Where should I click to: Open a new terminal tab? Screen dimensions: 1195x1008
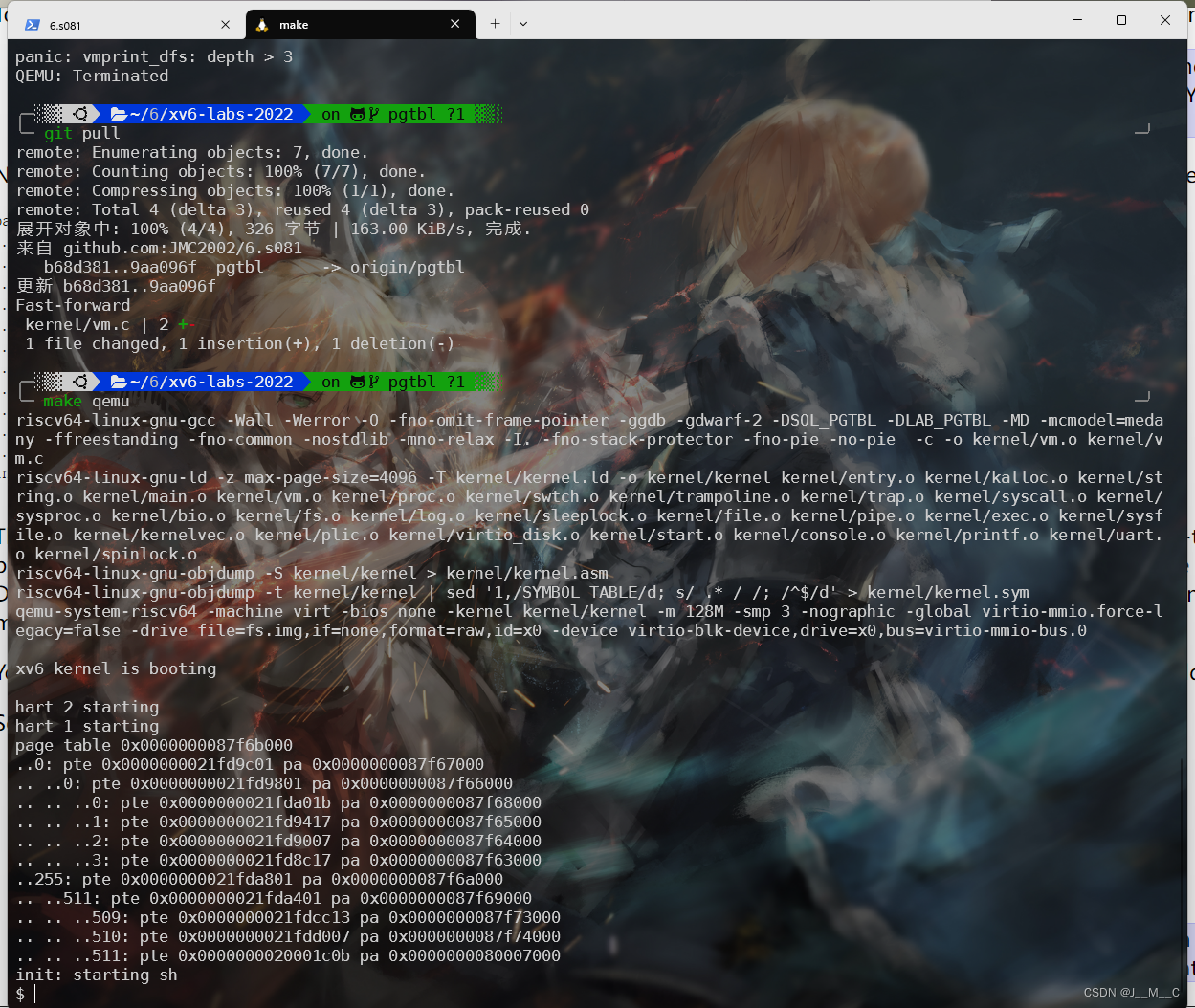[495, 24]
